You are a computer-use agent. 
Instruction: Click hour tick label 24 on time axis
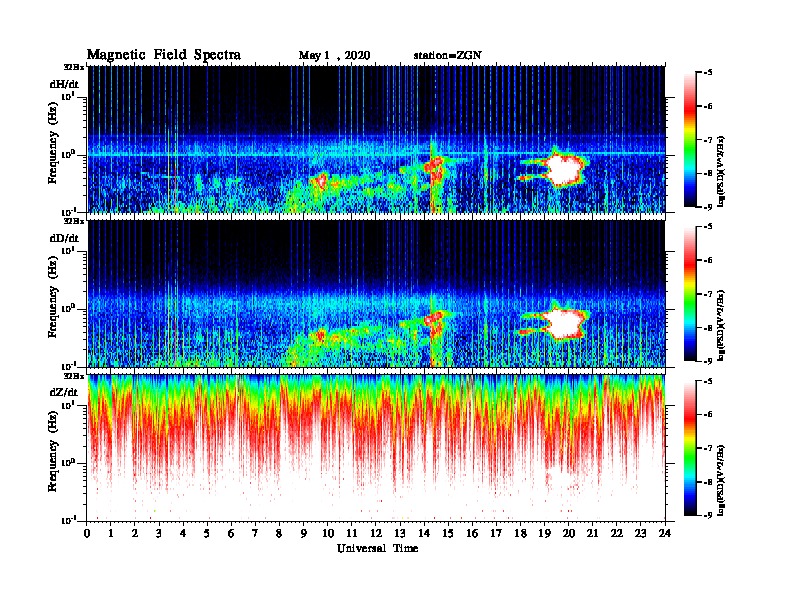coord(665,533)
